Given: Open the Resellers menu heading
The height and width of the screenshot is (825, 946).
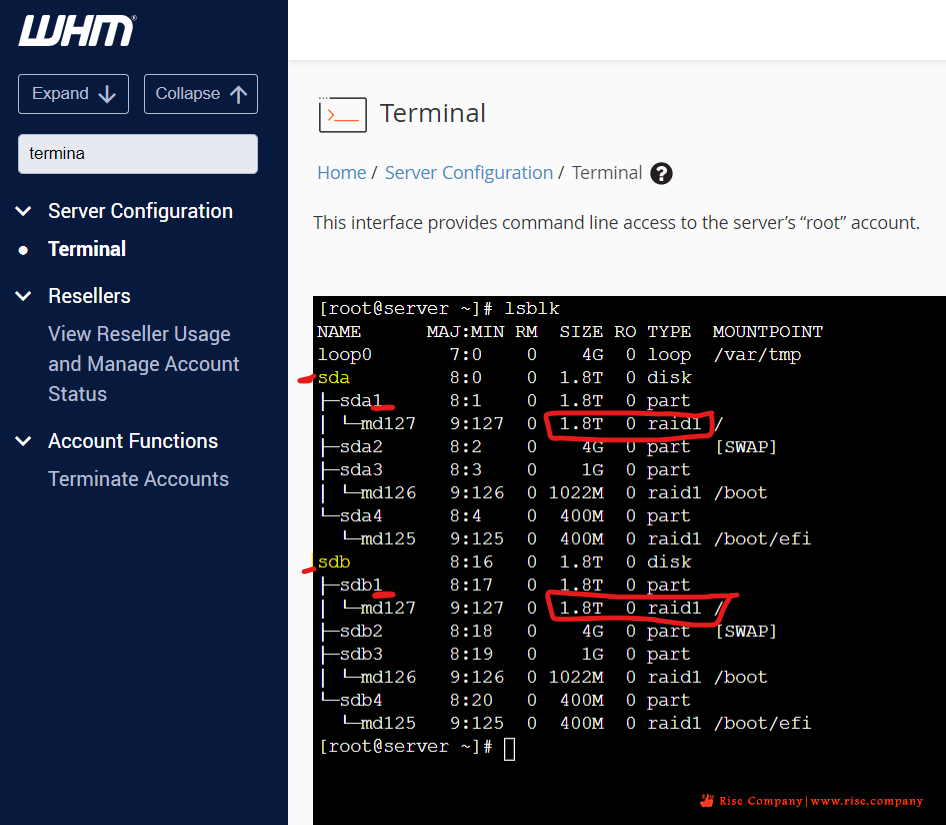Looking at the screenshot, I should pos(89,296).
